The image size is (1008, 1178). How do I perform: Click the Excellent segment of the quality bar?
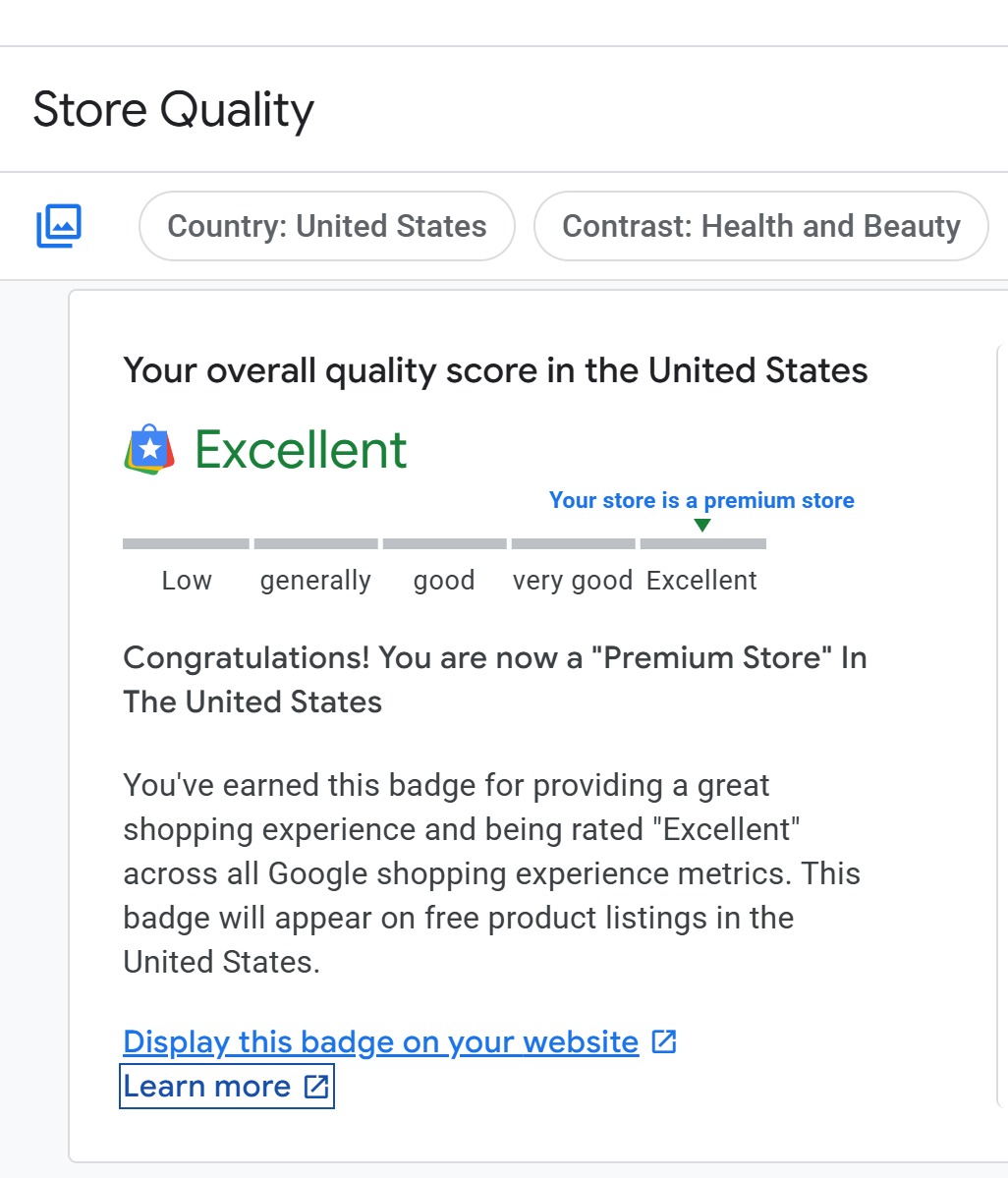click(702, 543)
